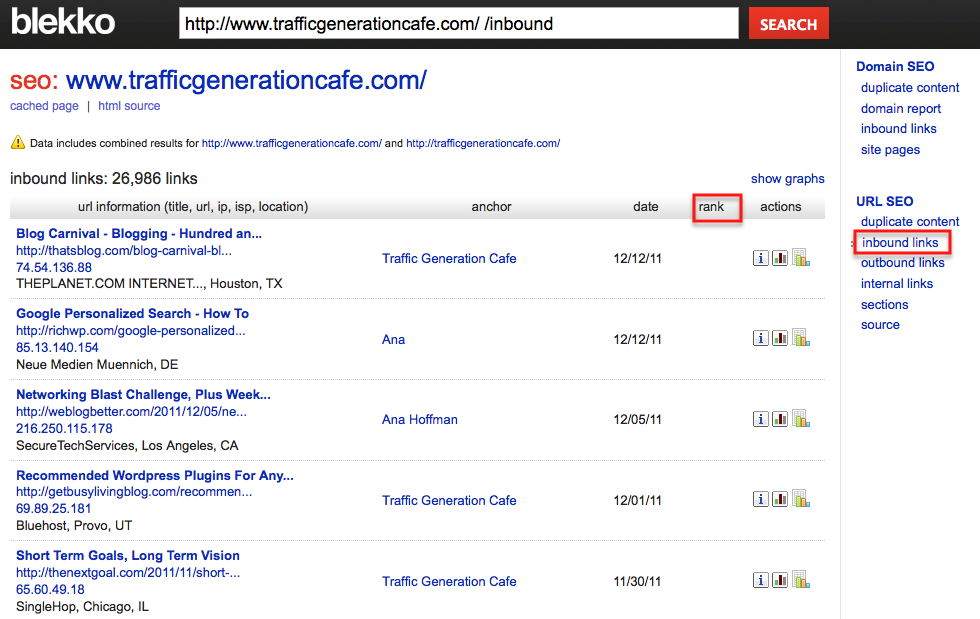Open outbound links in URL SEO sidebar
The height and width of the screenshot is (619, 980).
point(902,263)
